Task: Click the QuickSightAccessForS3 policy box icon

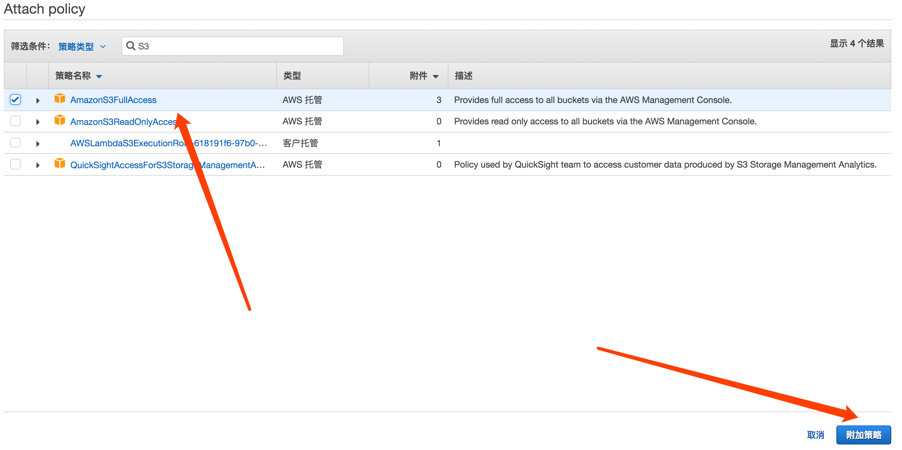Action: coord(60,164)
